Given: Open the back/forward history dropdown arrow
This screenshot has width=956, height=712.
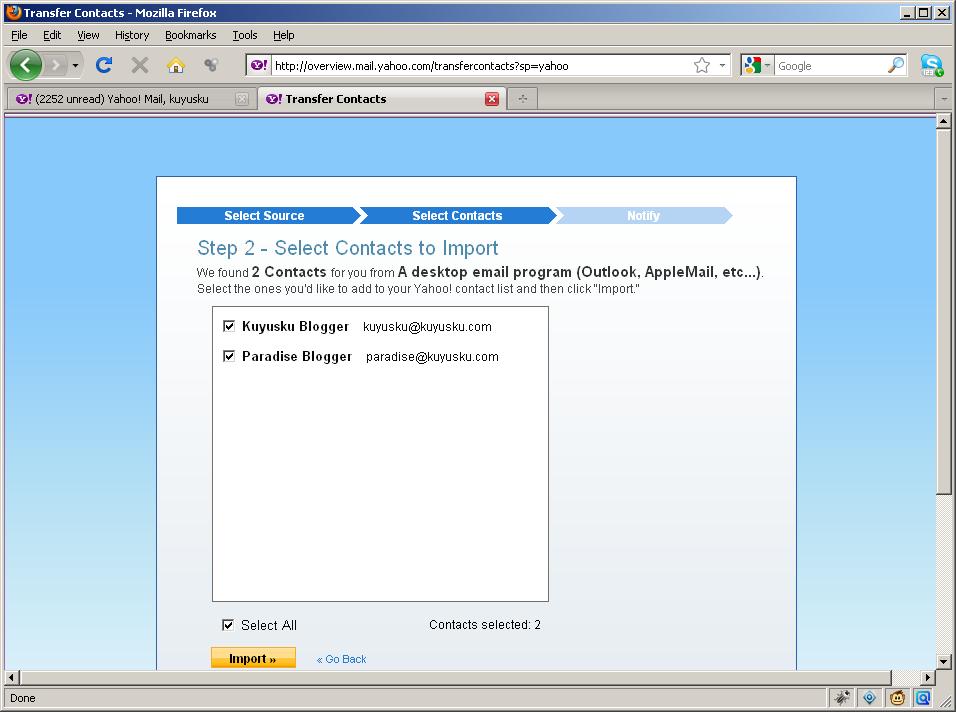Looking at the screenshot, I should point(75,65).
